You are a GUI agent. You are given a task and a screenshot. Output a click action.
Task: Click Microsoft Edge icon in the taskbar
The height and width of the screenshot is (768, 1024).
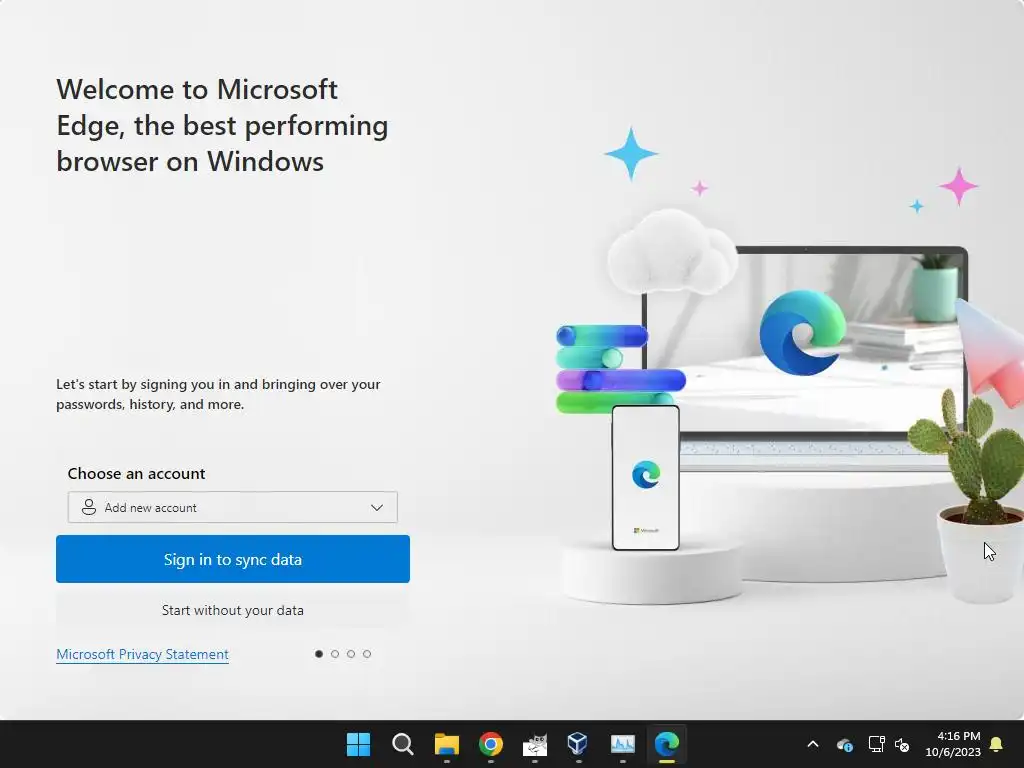(x=667, y=744)
